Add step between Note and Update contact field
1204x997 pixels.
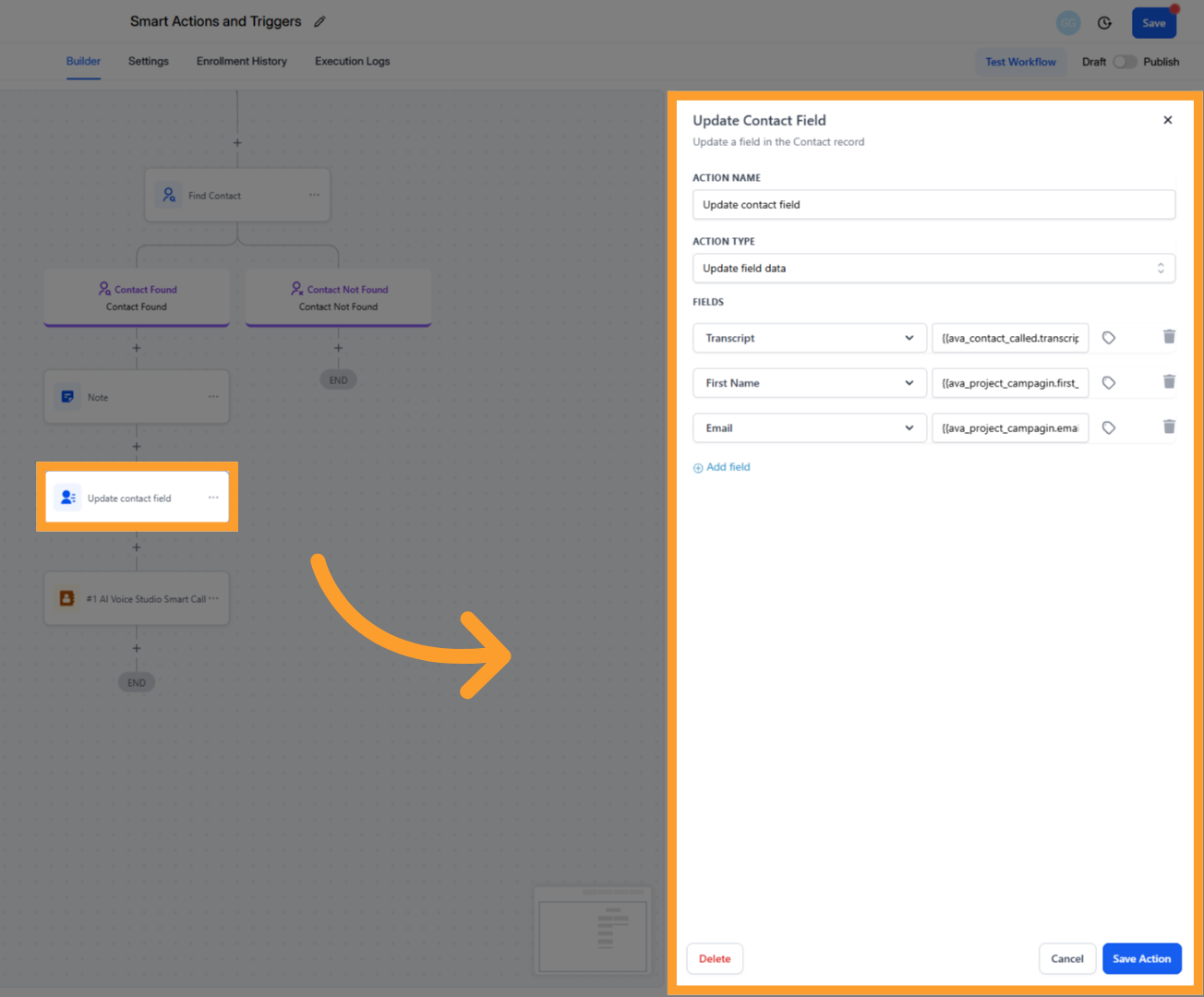coord(137,447)
